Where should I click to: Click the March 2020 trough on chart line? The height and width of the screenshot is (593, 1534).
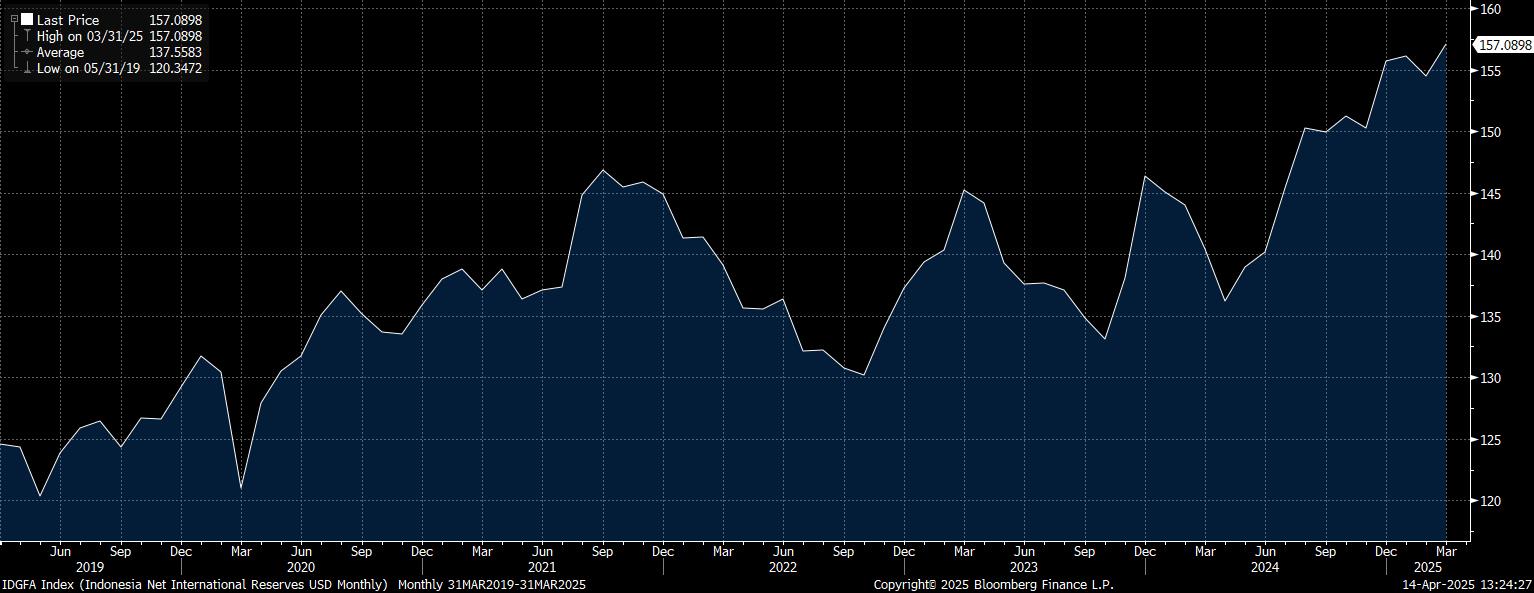point(241,488)
